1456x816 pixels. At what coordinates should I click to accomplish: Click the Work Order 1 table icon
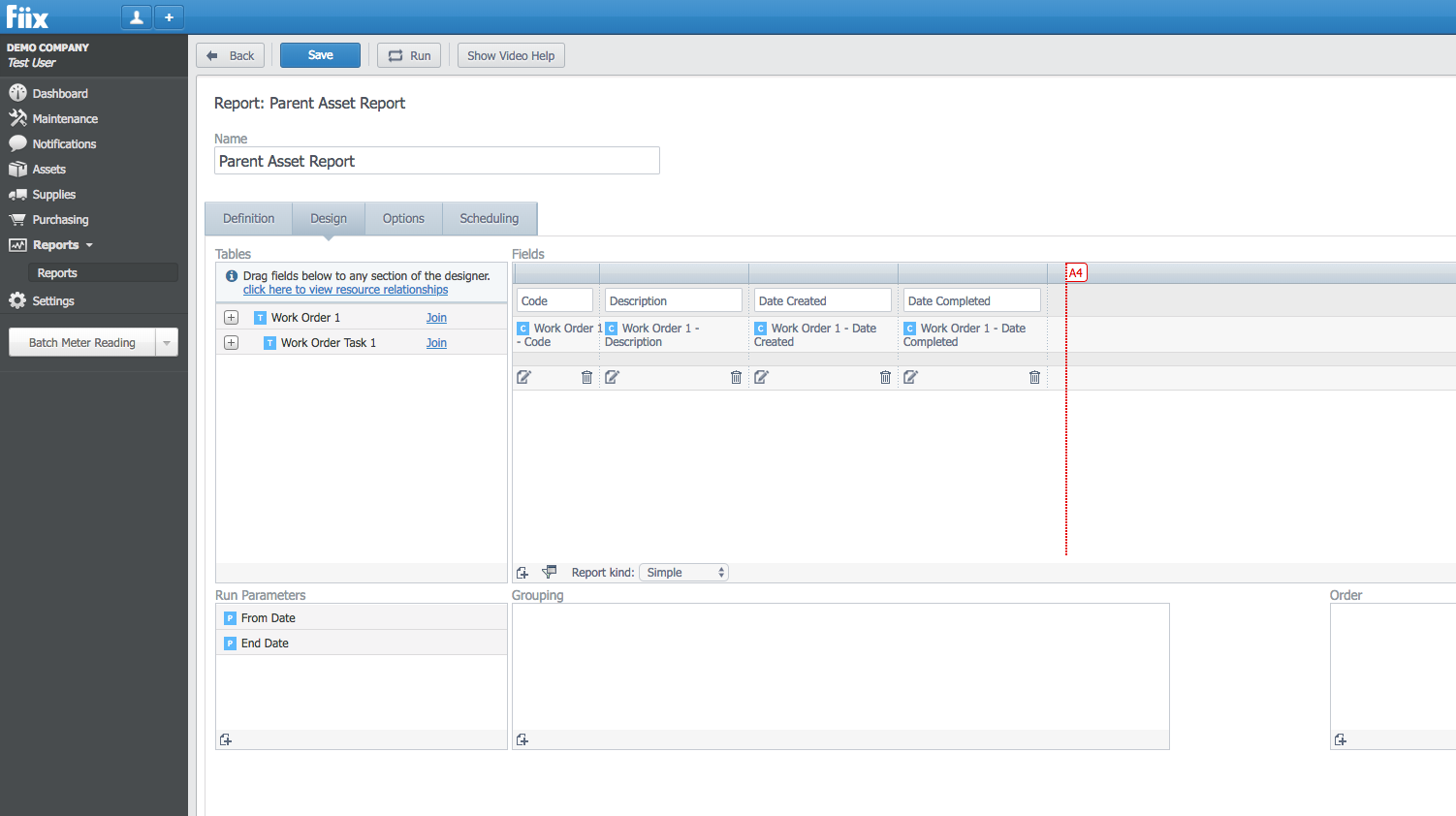[260, 318]
